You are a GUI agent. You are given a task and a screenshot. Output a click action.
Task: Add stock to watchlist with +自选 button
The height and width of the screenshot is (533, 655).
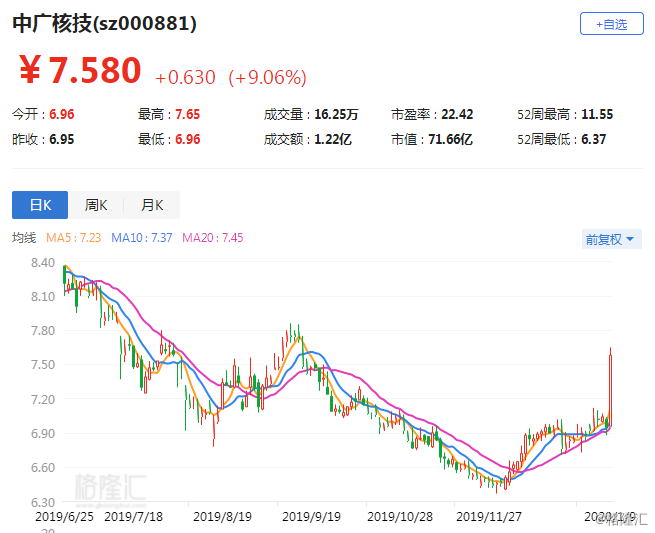(x=611, y=24)
